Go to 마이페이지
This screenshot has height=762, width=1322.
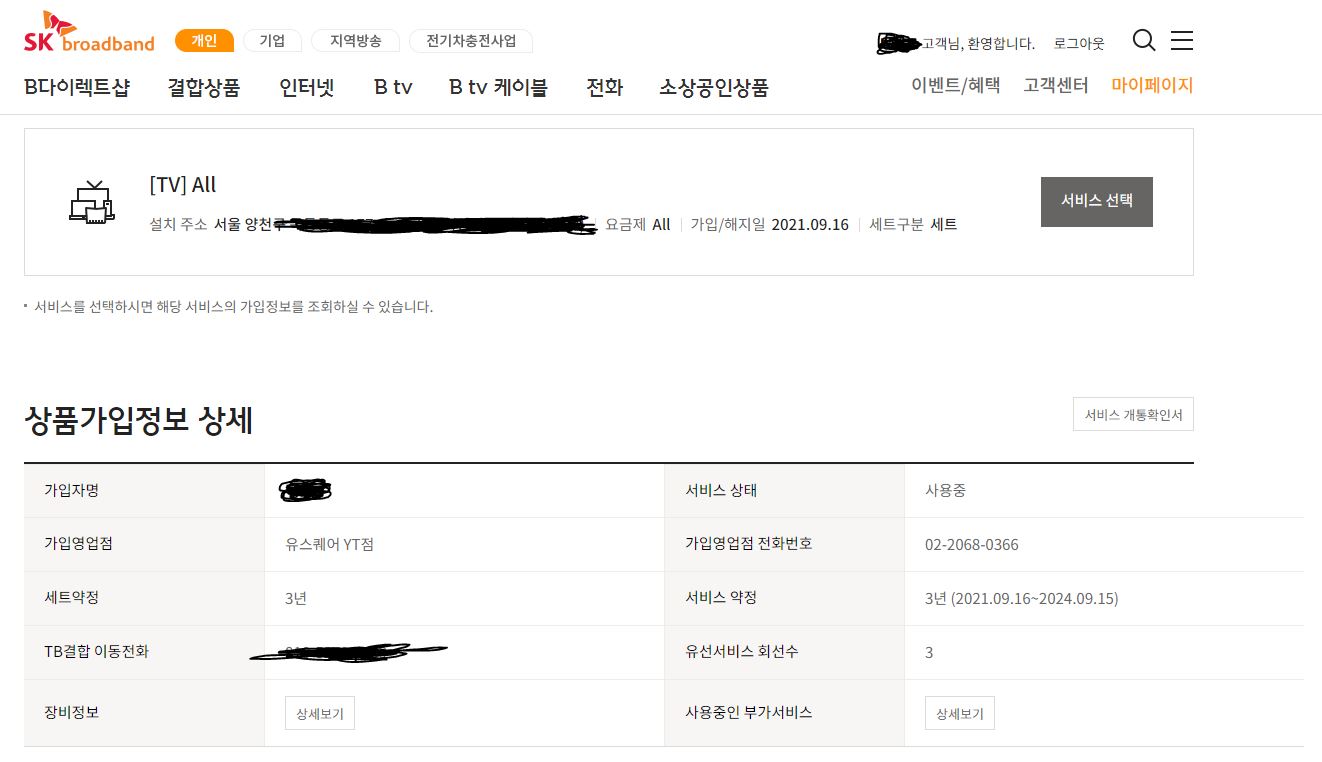pyautogui.click(x=1152, y=86)
